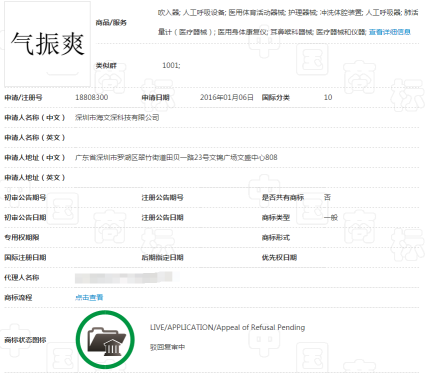This screenshot has width=425, height=373.
Task: Click the international class value 10
Action: tap(328, 97)
